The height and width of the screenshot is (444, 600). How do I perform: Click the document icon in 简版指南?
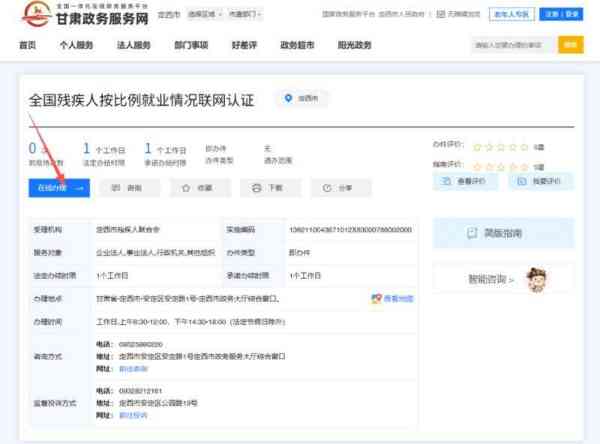coord(472,233)
